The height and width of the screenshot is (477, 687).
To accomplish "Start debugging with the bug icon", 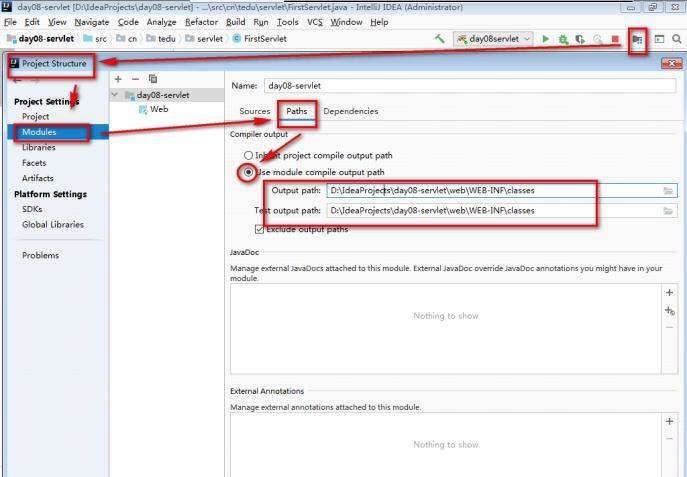I will tap(563, 39).
